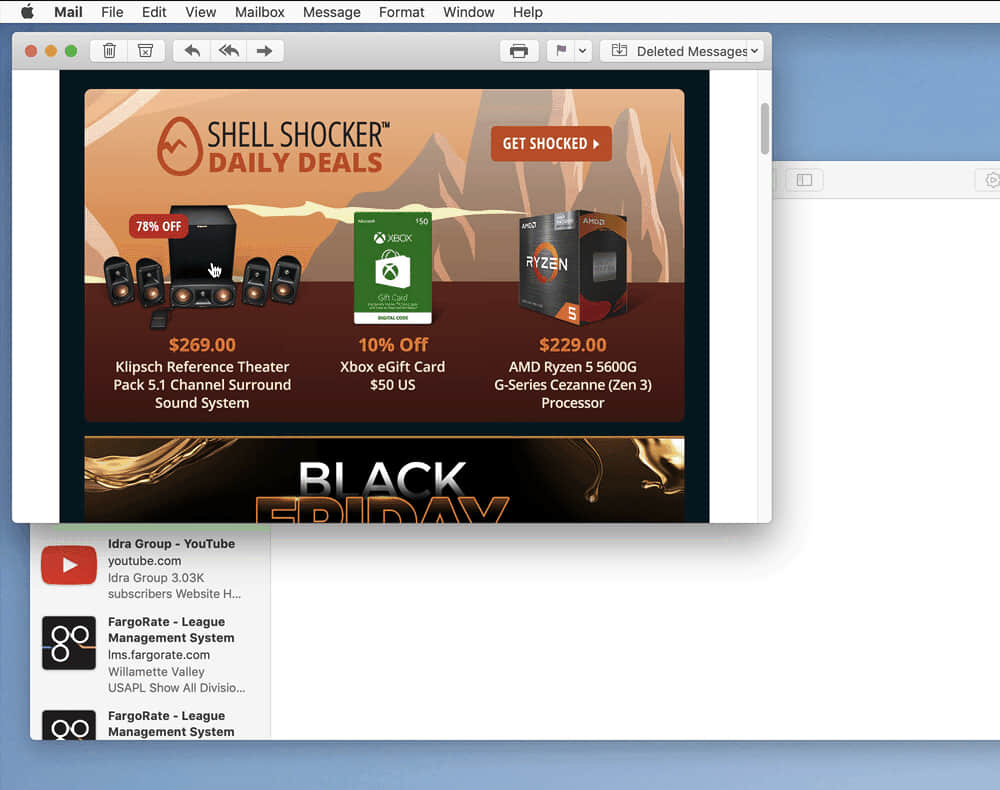Open the AMD Ryzen 5 processor box image

573,267
